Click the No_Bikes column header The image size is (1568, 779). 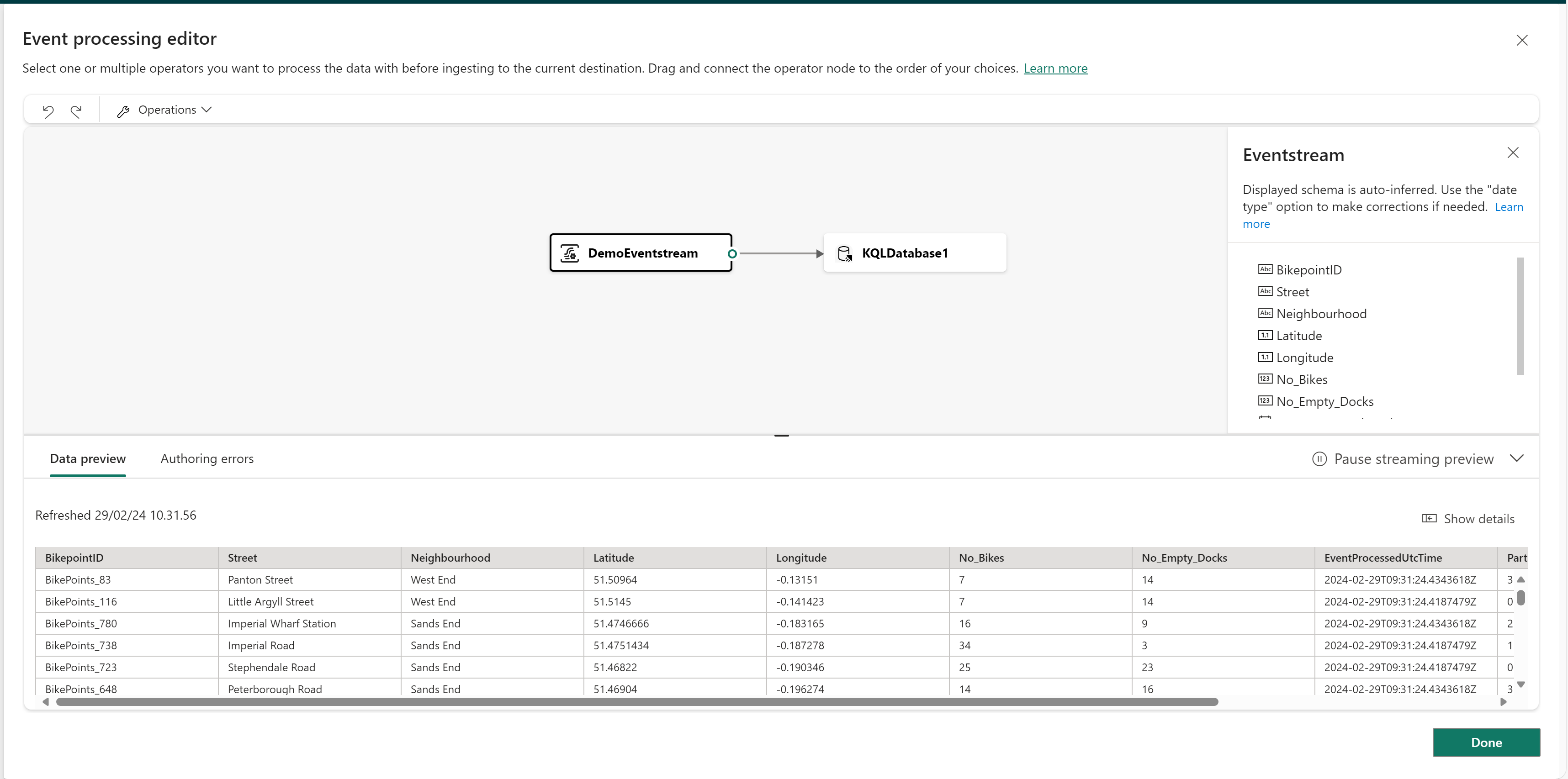(1040, 558)
